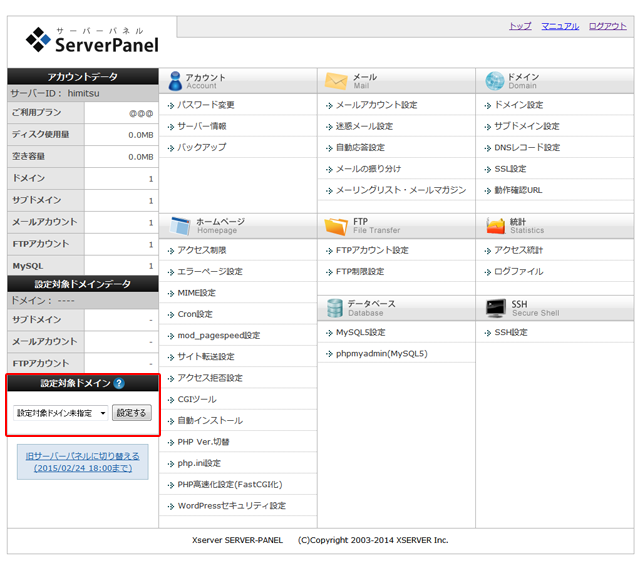Click the Statistics chart icon
The width and height of the screenshot is (640, 573).
[494, 225]
